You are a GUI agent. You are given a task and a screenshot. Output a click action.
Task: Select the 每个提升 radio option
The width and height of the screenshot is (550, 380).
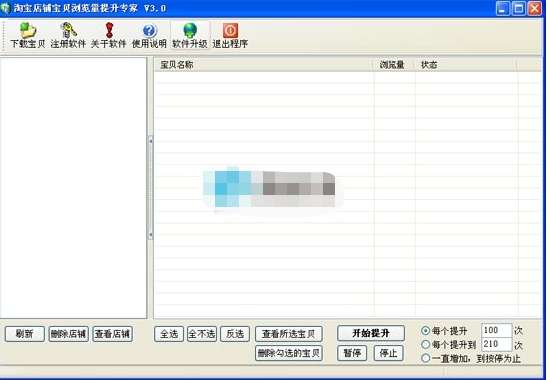[425, 331]
